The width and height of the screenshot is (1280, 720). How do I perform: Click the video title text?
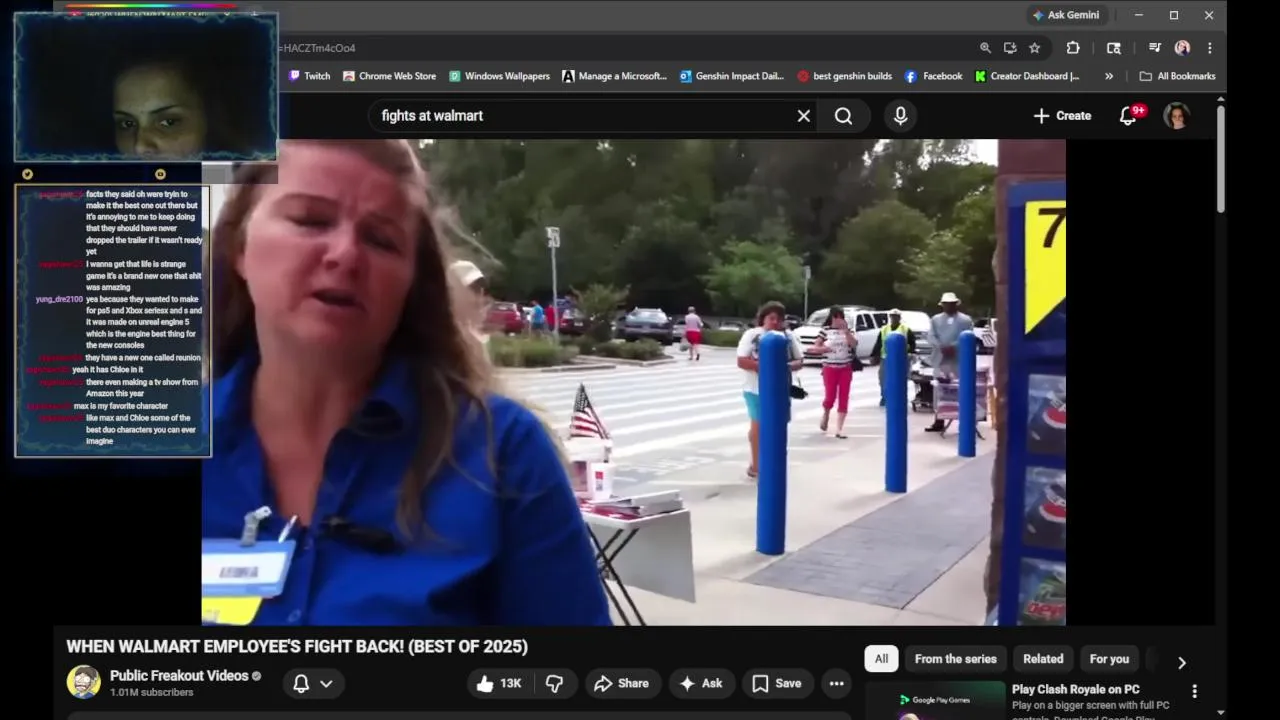click(297, 646)
